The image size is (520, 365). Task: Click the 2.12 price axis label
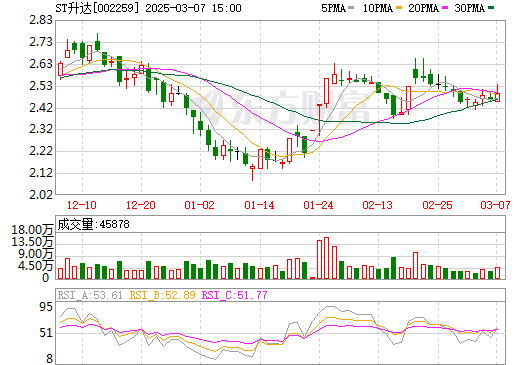41,173
